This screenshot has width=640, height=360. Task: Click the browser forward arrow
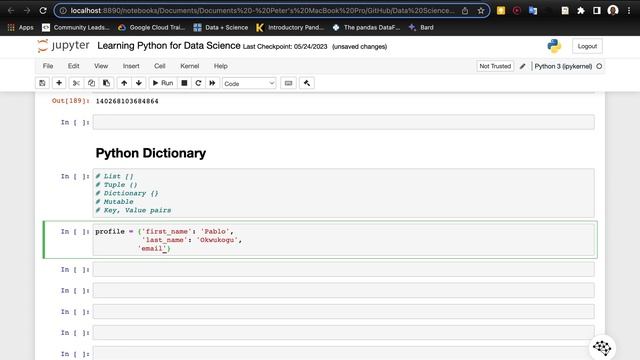pos(27,11)
